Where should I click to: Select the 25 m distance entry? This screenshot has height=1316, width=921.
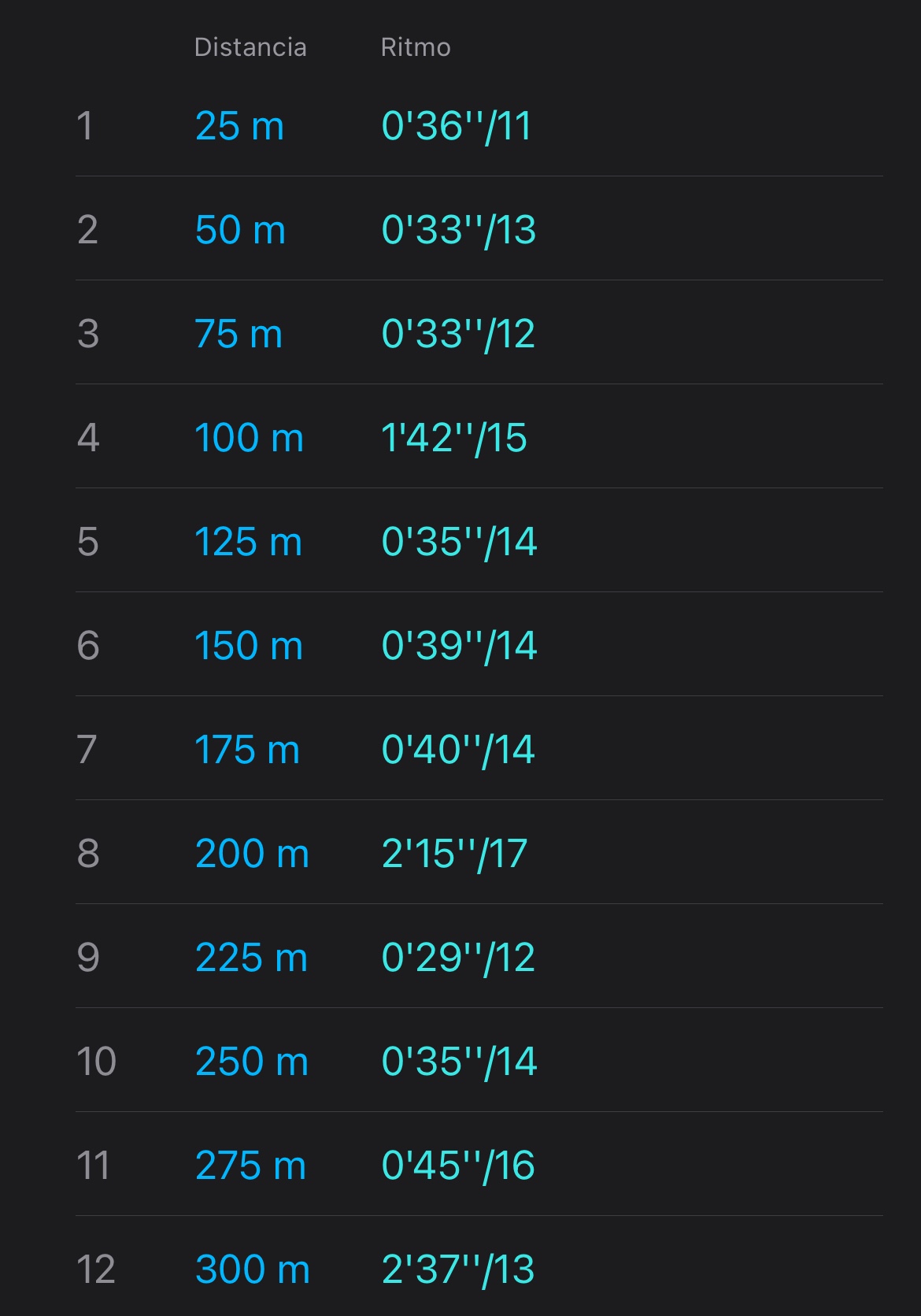pos(239,126)
